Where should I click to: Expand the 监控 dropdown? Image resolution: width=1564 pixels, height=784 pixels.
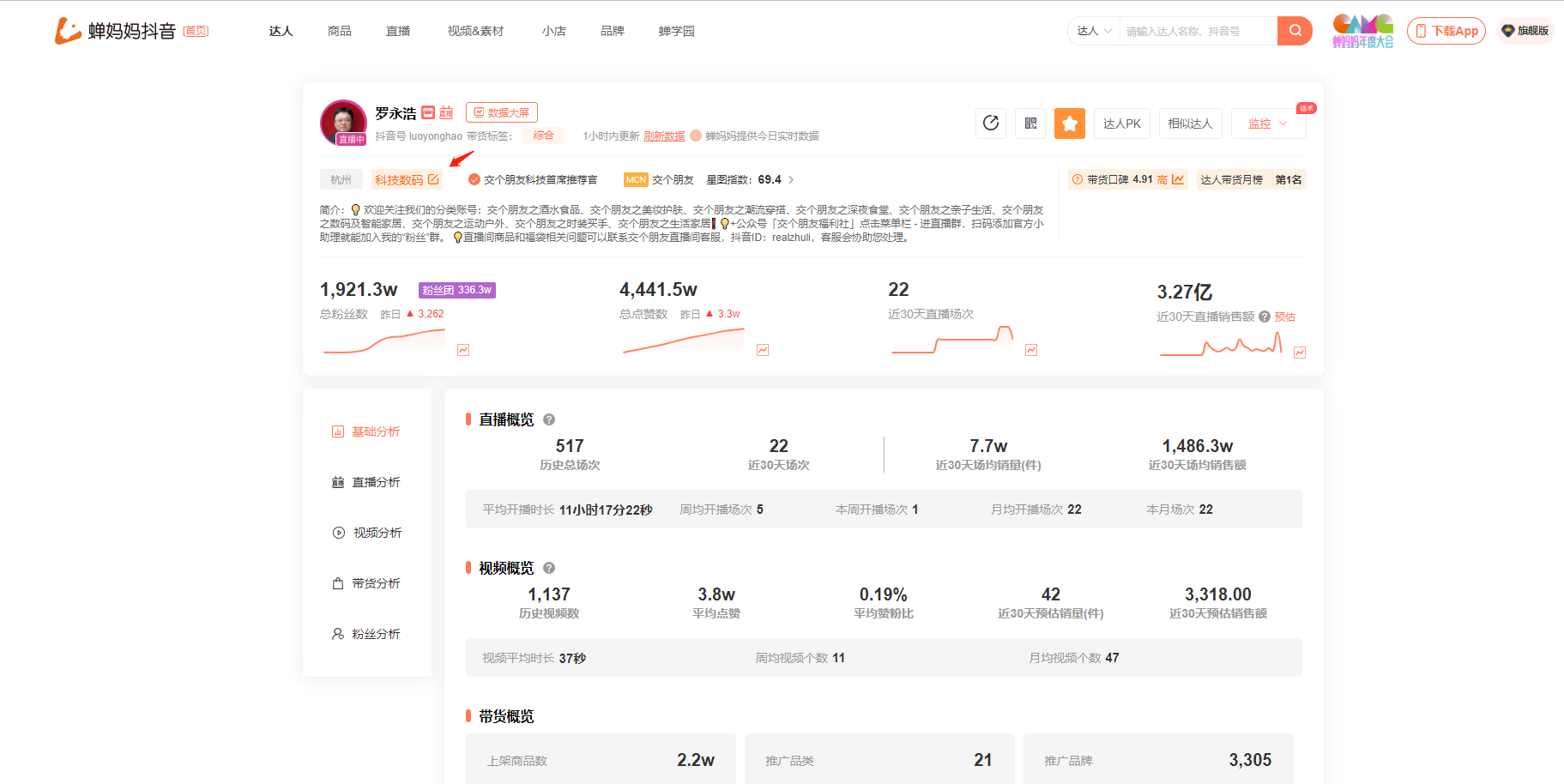click(1268, 124)
